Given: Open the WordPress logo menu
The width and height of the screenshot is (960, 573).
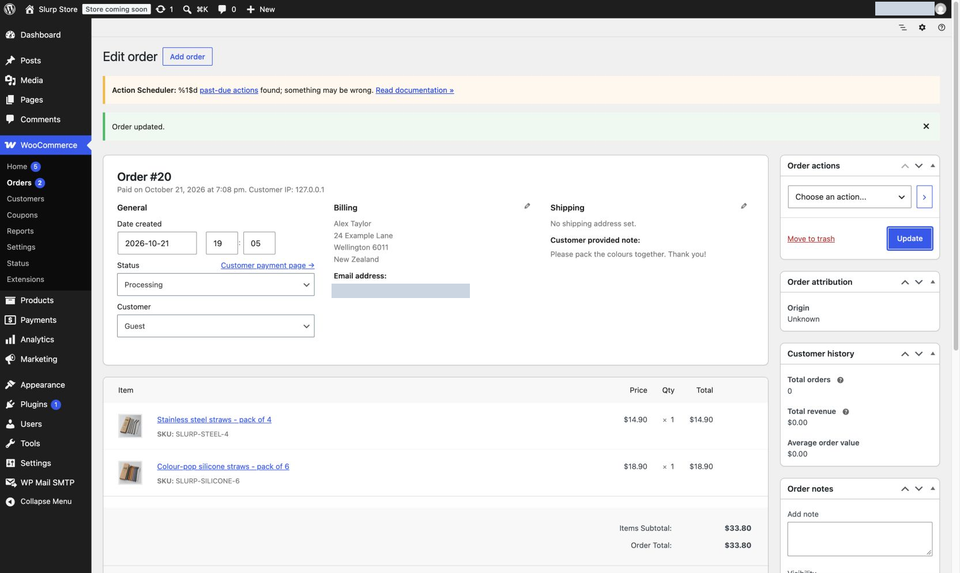Looking at the screenshot, I should (x=10, y=9).
